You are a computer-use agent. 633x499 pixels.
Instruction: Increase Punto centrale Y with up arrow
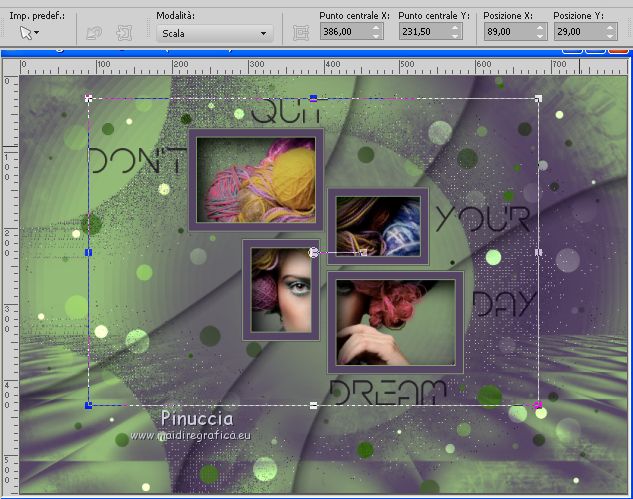(455, 27)
